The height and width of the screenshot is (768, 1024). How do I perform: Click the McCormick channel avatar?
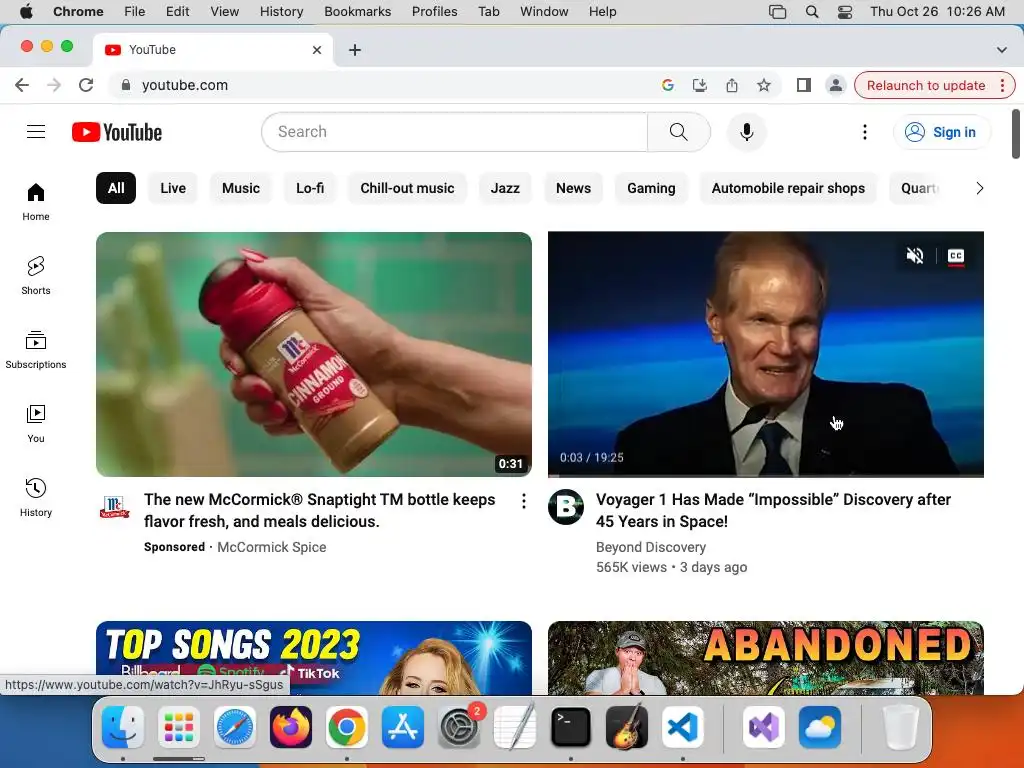(115, 507)
